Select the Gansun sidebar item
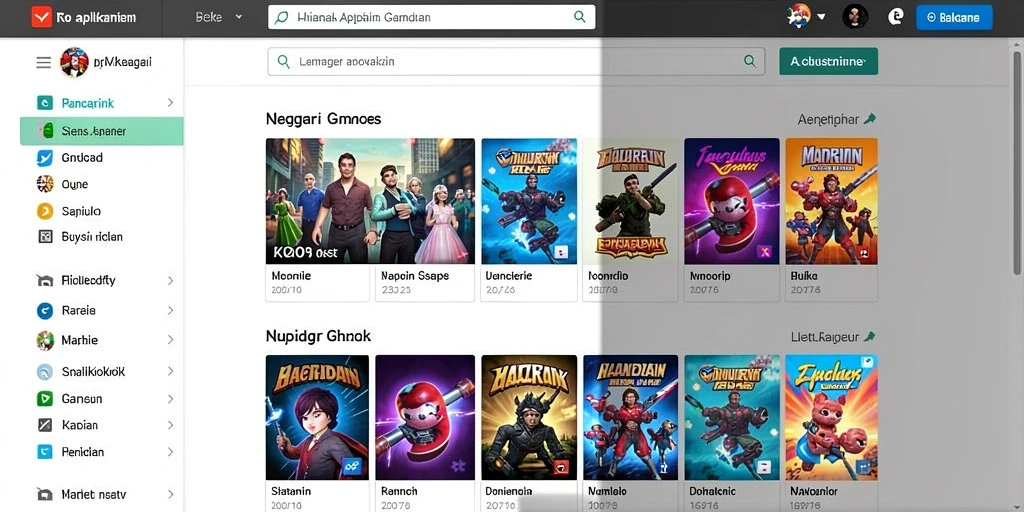The image size is (1024, 512). pyautogui.click(x=102, y=398)
